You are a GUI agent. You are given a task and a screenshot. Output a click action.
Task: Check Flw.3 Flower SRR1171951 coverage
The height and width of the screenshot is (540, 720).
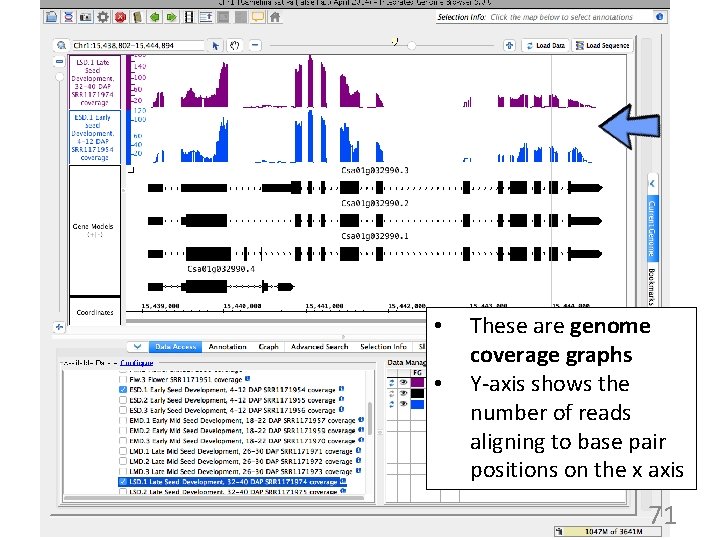coord(123,379)
